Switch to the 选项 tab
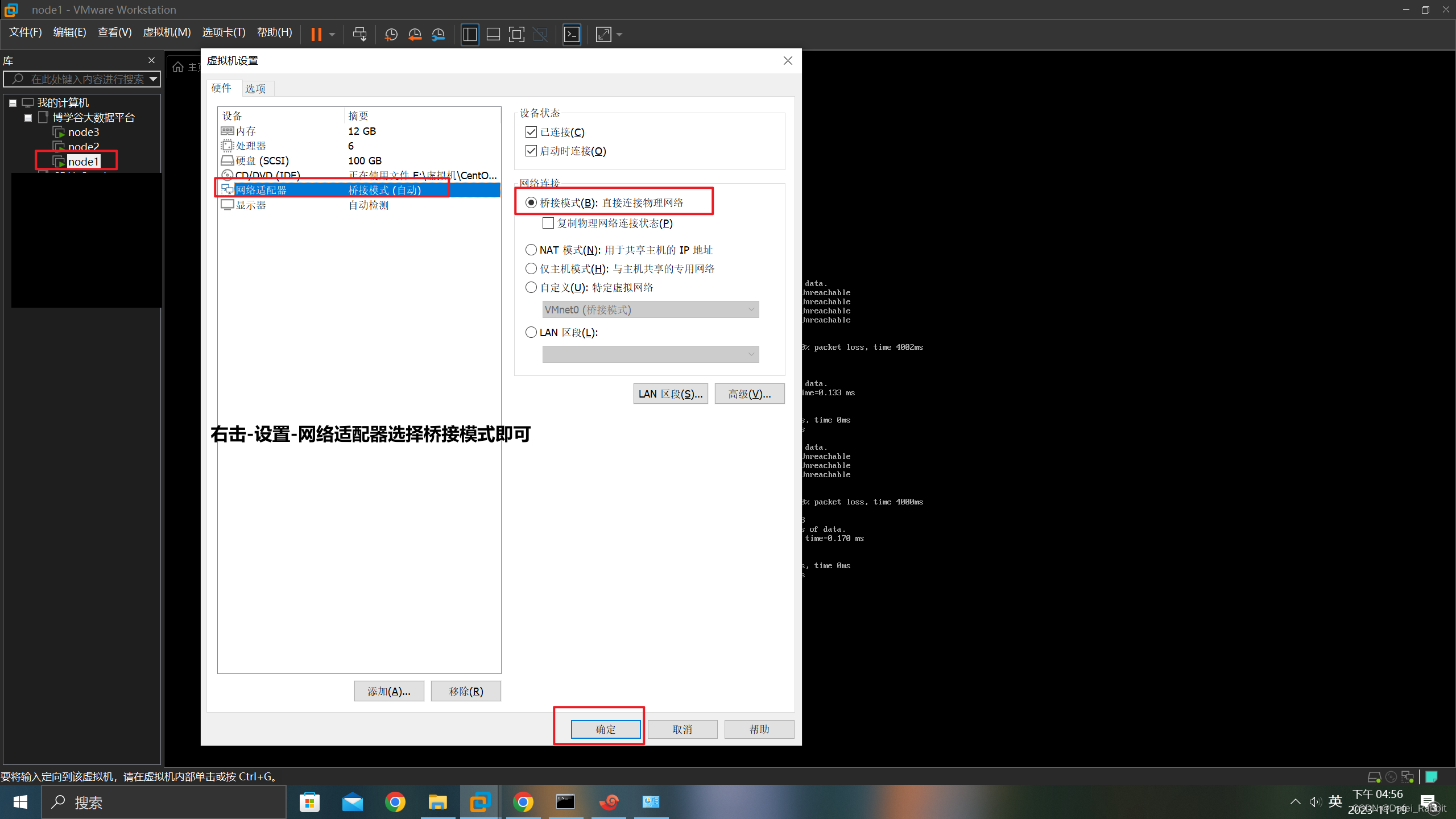 coord(255,88)
